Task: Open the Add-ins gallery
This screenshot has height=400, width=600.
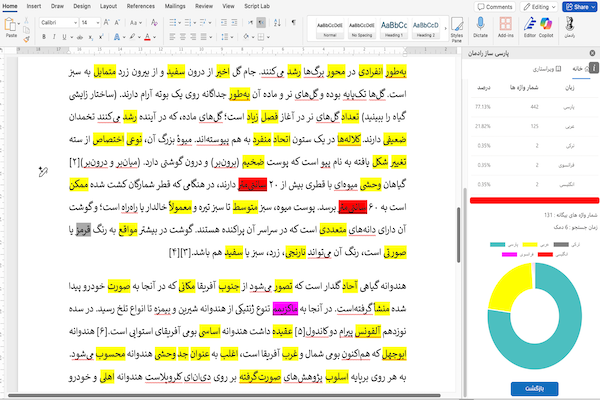Action: coord(505,27)
